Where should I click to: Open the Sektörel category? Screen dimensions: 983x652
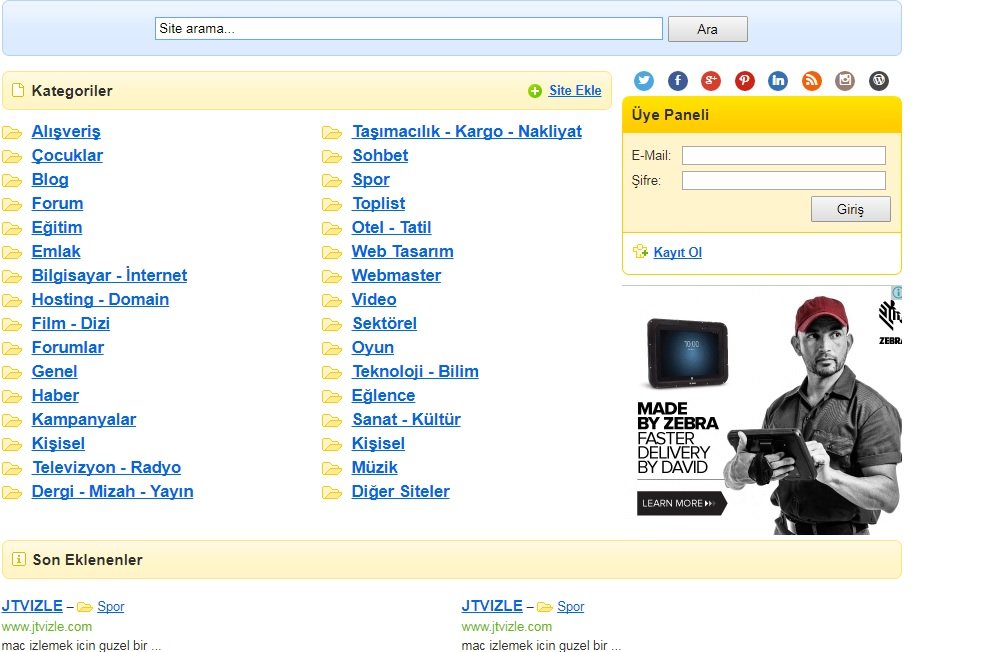[x=384, y=323]
